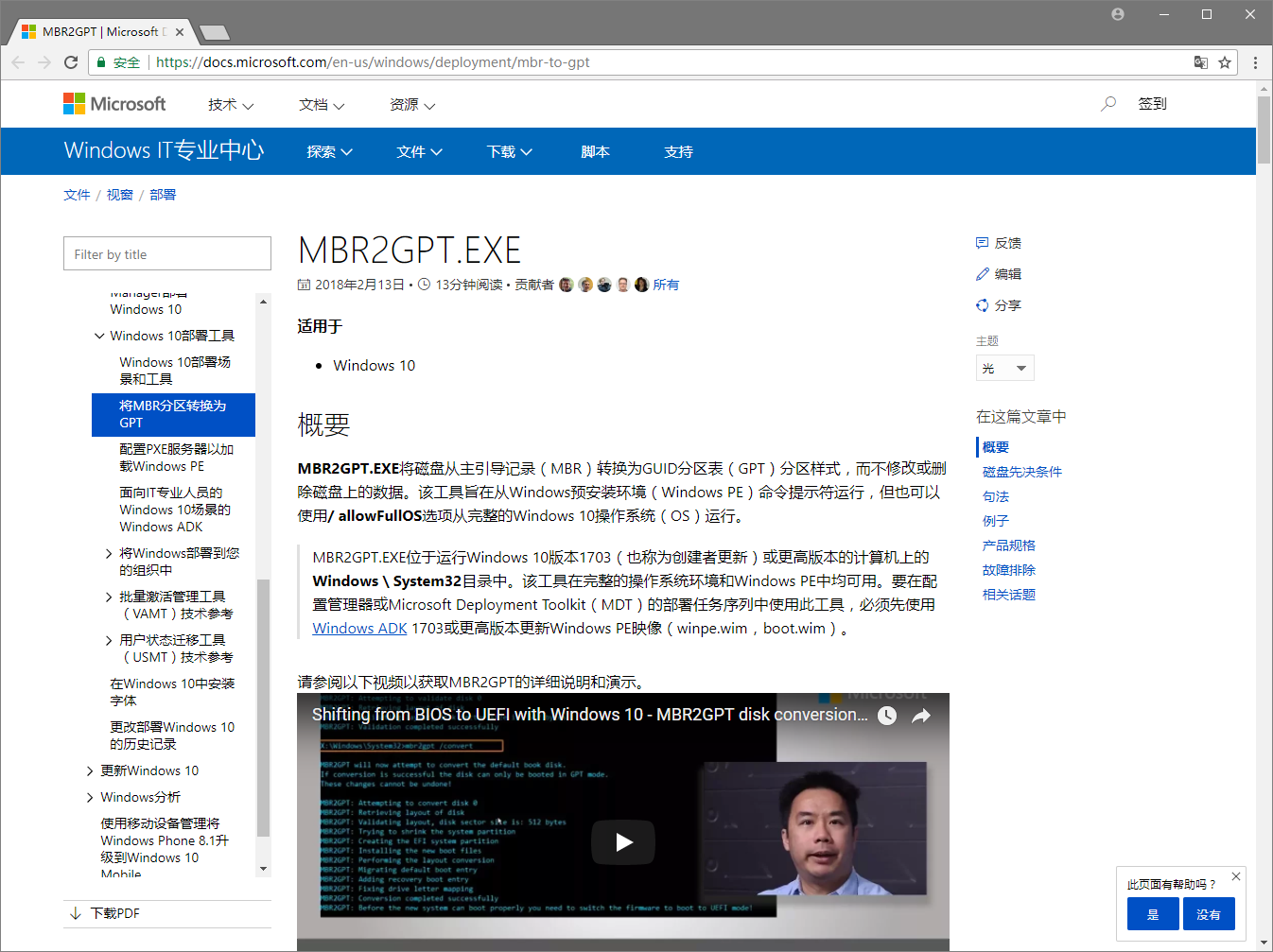Play the MBR2GPT video

pos(623,842)
